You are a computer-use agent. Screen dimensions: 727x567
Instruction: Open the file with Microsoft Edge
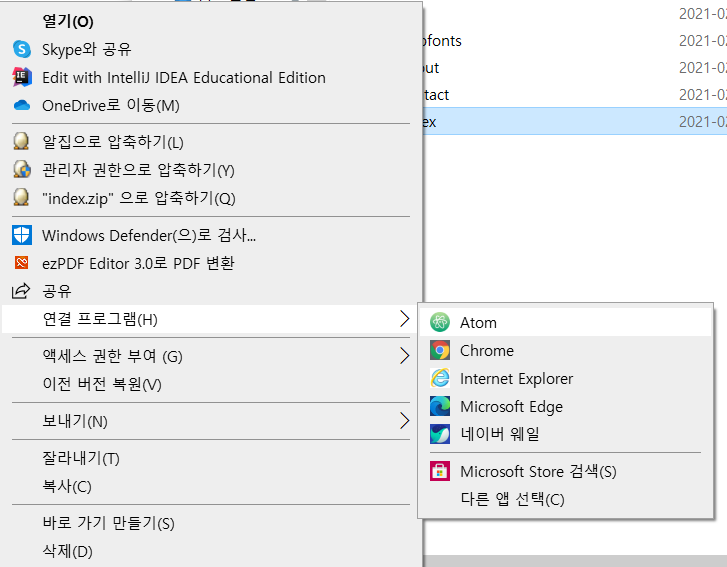565,406
